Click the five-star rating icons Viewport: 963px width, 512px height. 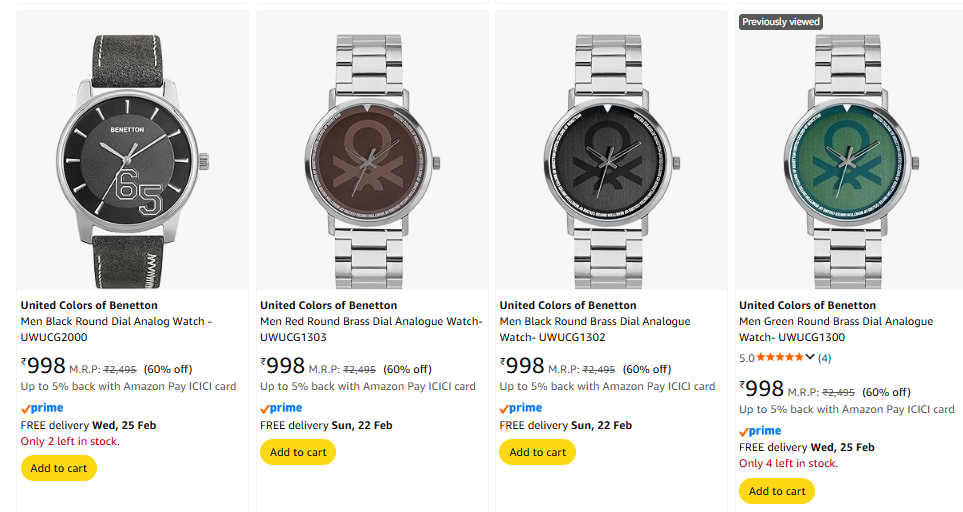pos(779,357)
